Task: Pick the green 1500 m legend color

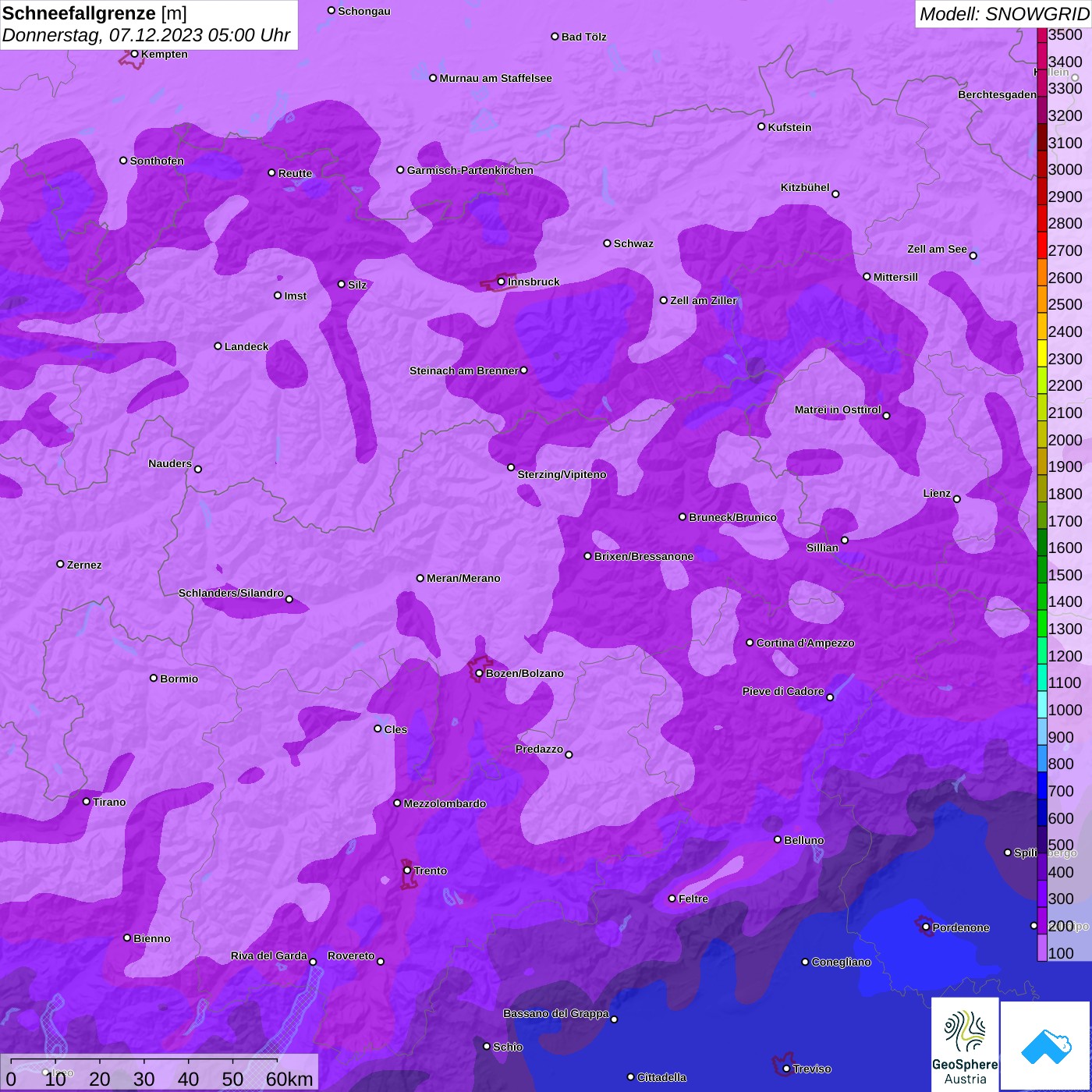Action: tap(1042, 570)
